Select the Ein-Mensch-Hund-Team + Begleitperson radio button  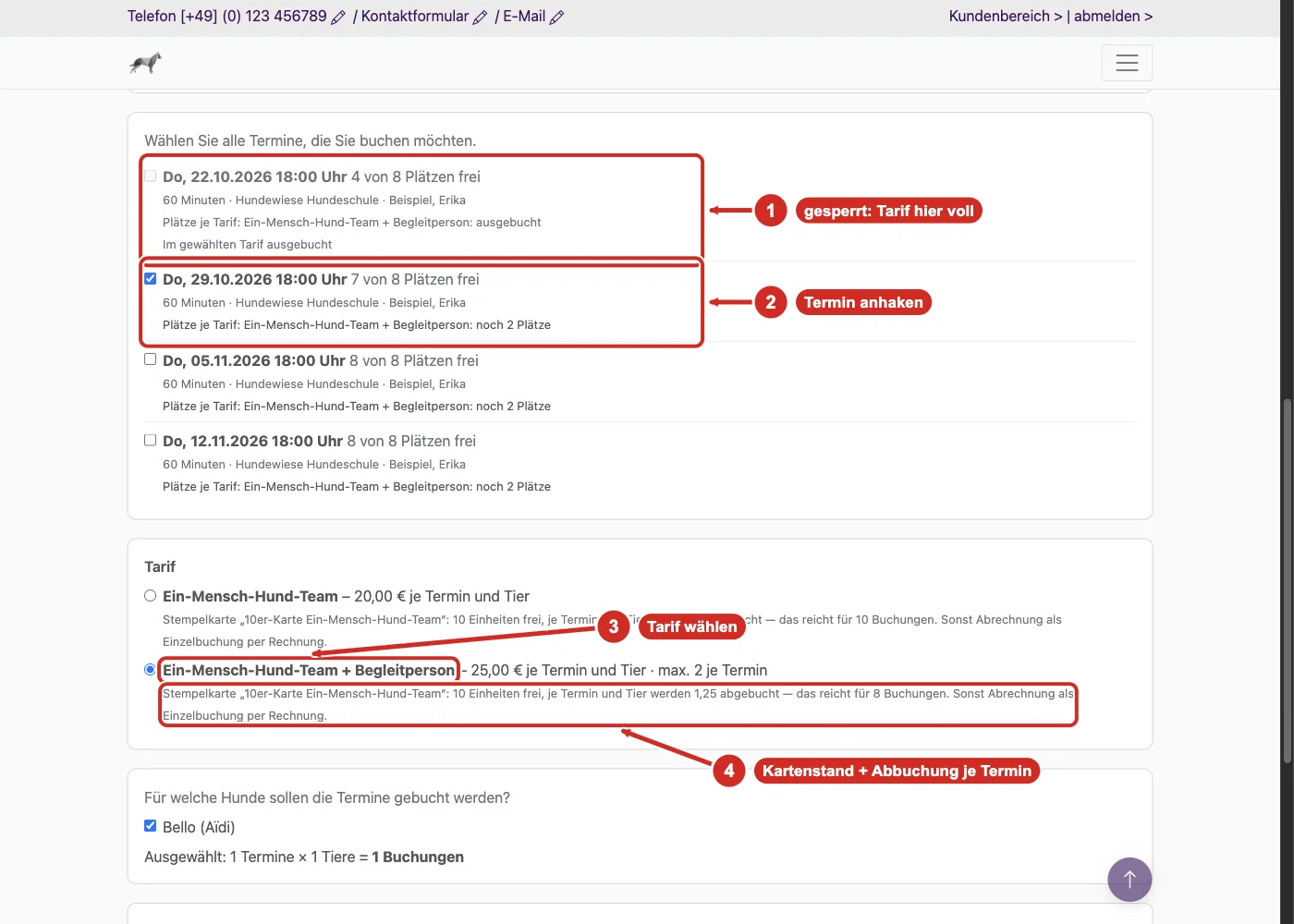[x=150, y=670]
